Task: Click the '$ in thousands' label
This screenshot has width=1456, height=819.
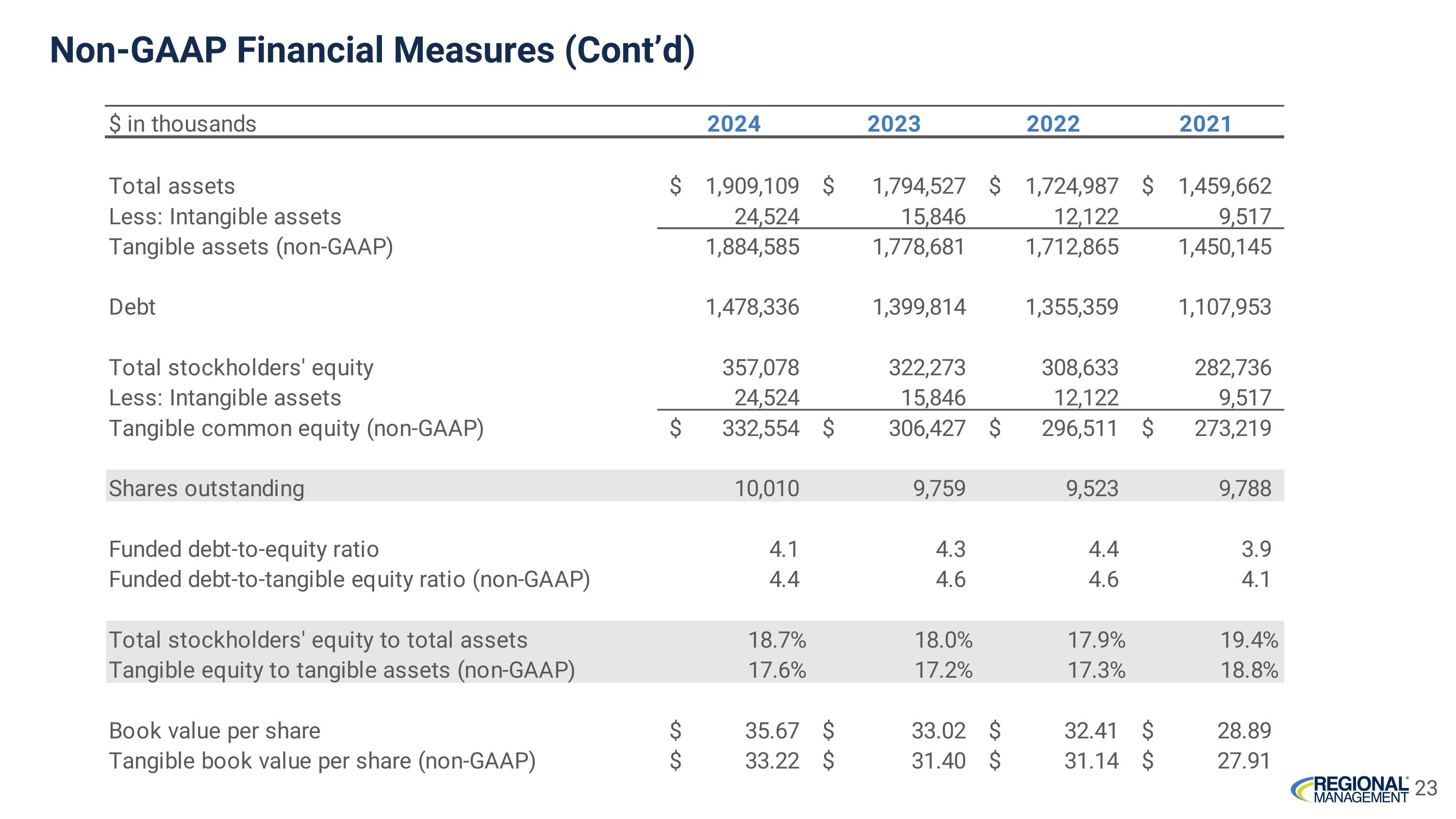Action: (x=182, y=124)
